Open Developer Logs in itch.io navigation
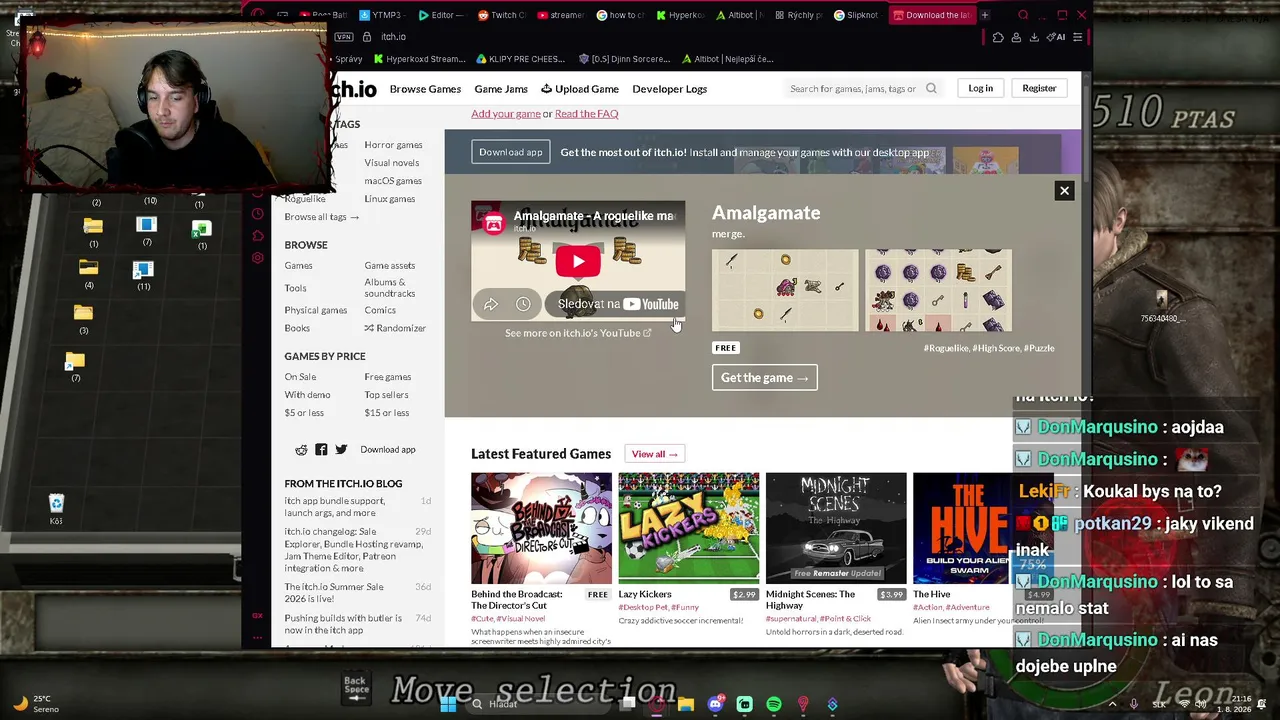 click(x=669, y=89)
